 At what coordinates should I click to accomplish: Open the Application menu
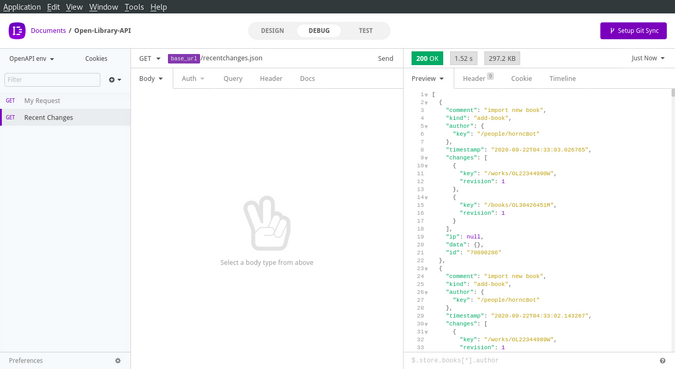[x=22, y=7]
